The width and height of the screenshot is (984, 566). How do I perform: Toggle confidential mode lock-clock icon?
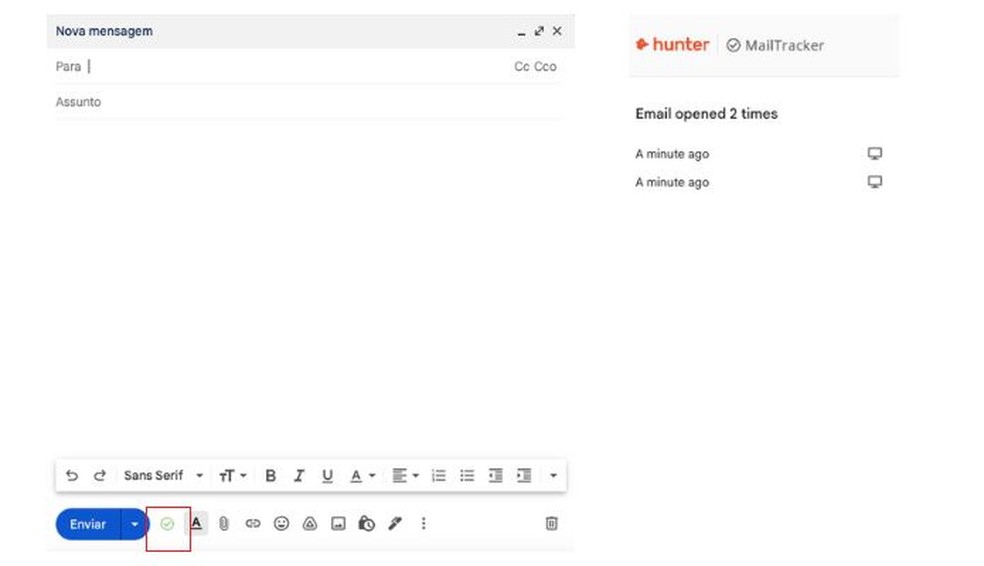(x=366, y=523)
